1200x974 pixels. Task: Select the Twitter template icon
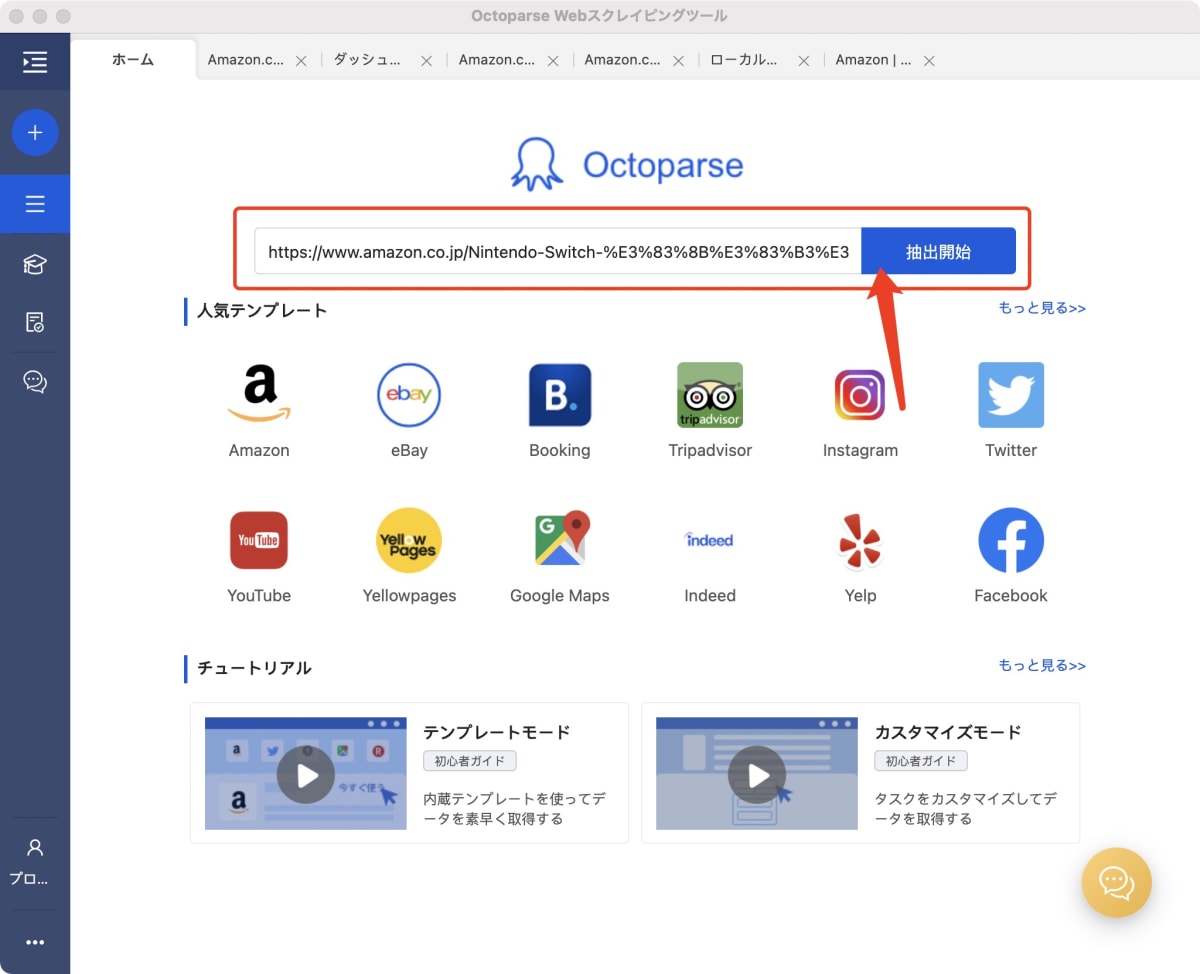1011,394
